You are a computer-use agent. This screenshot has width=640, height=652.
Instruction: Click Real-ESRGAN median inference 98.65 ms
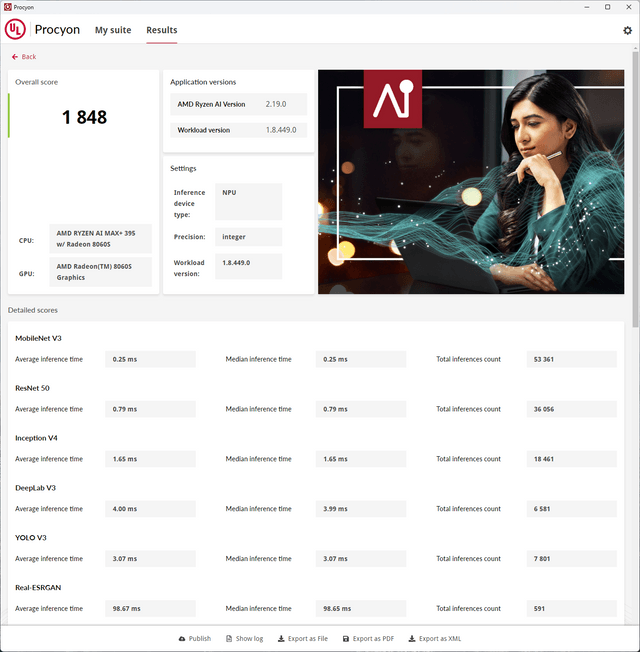(x=361, y=609)
